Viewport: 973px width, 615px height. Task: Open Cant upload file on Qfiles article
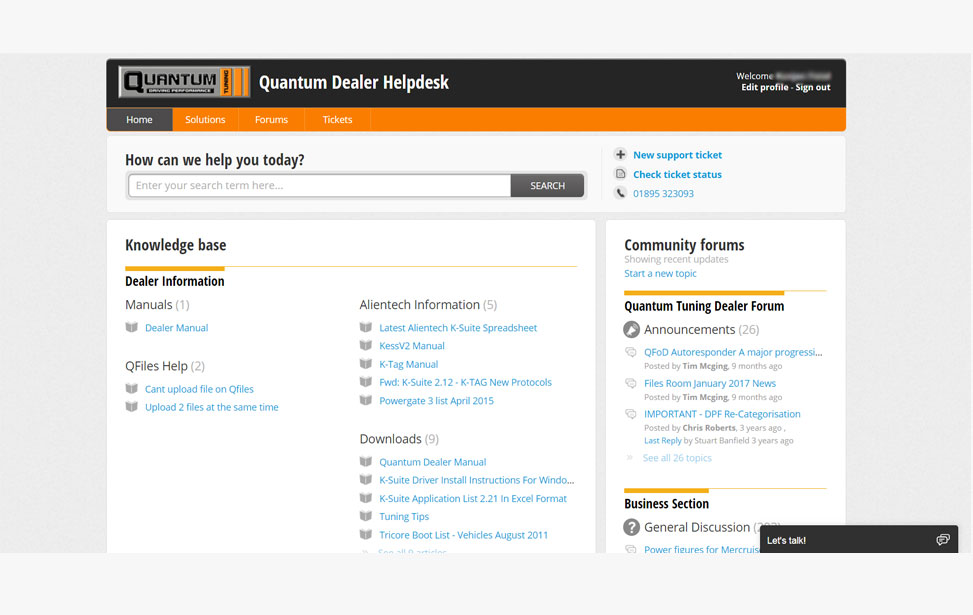pyautogui.click(x=199, y=389)
